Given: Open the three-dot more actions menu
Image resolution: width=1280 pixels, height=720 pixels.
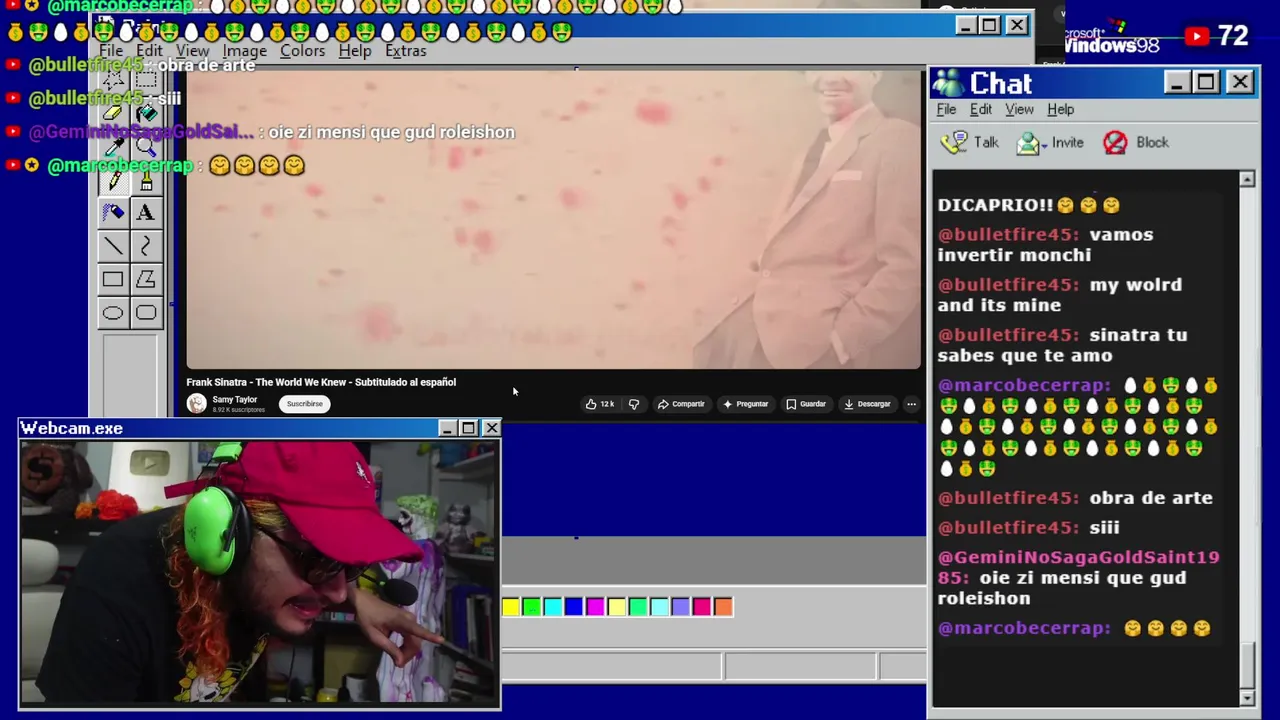Looking at the screenshot, I should [x=911, y=404].
